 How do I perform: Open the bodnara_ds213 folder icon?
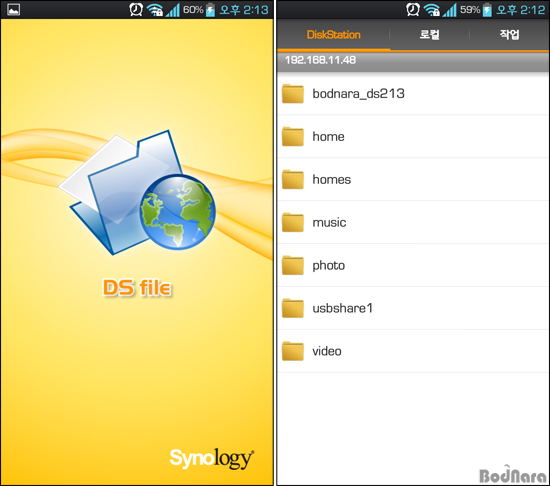293,94
